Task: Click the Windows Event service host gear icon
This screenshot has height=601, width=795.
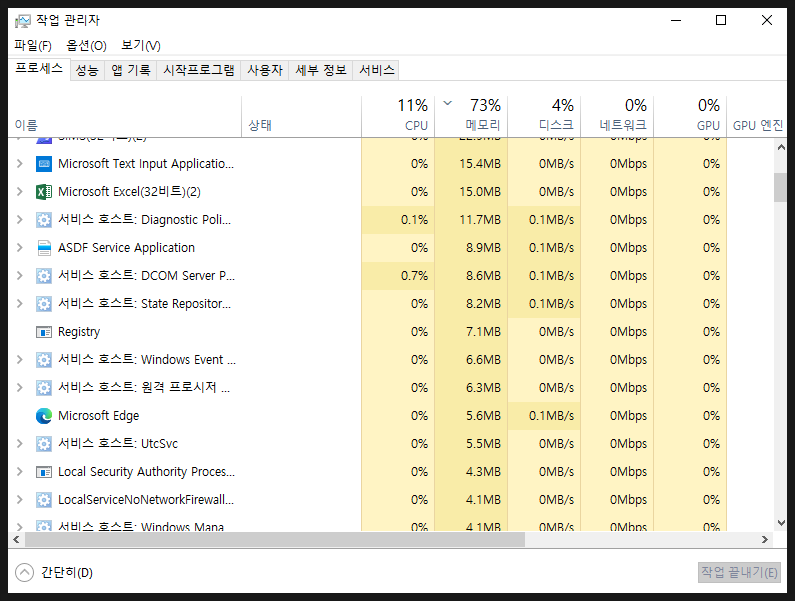Action: (x=44, y=360)
